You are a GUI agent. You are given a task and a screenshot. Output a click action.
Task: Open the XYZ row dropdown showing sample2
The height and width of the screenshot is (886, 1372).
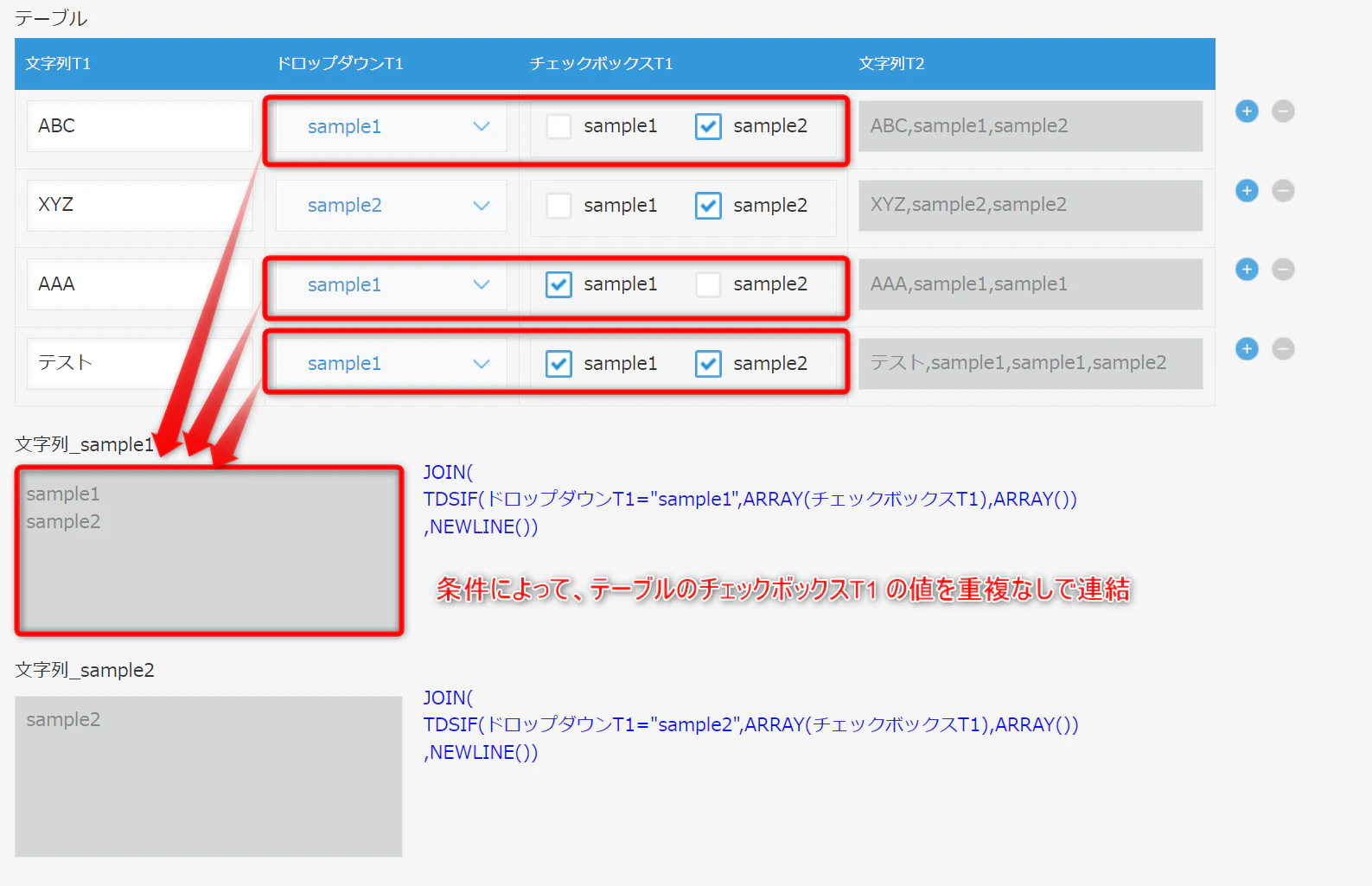coord(392,206)
